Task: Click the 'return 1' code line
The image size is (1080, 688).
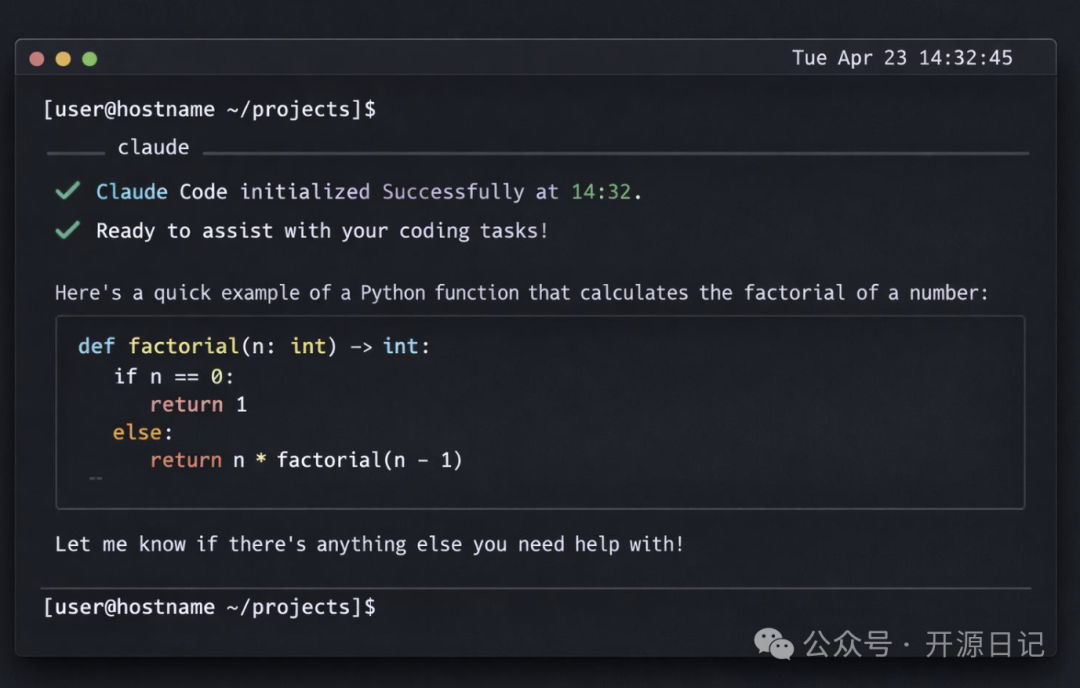Action: pos(198,404)
